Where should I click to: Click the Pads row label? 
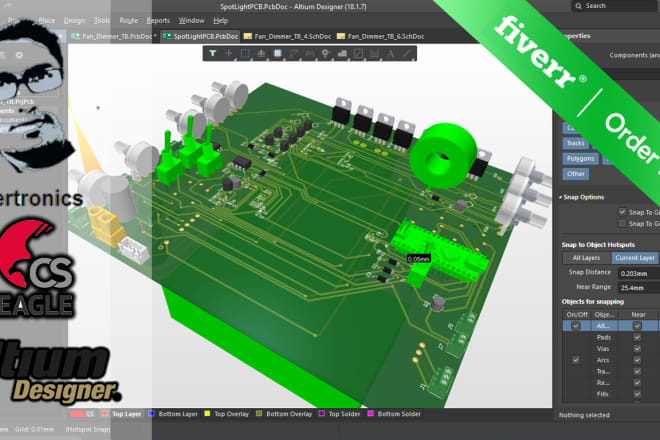click(604, 337)
